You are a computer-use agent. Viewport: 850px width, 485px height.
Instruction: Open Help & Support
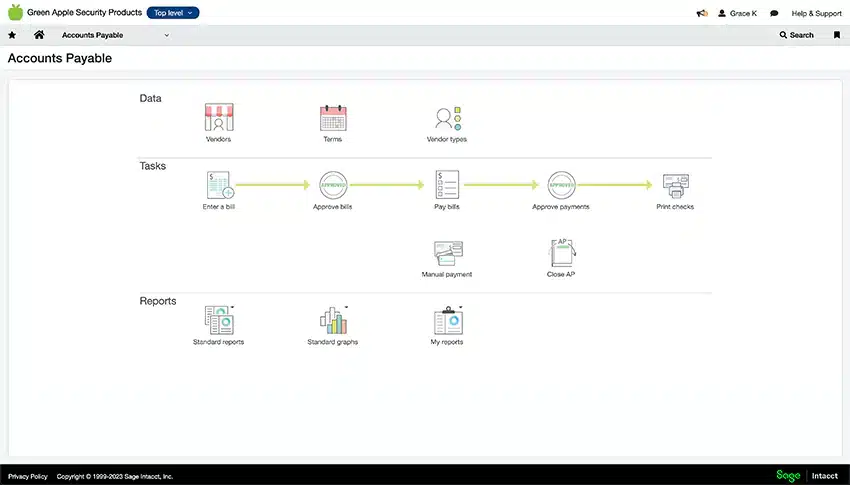coord(816,13)
